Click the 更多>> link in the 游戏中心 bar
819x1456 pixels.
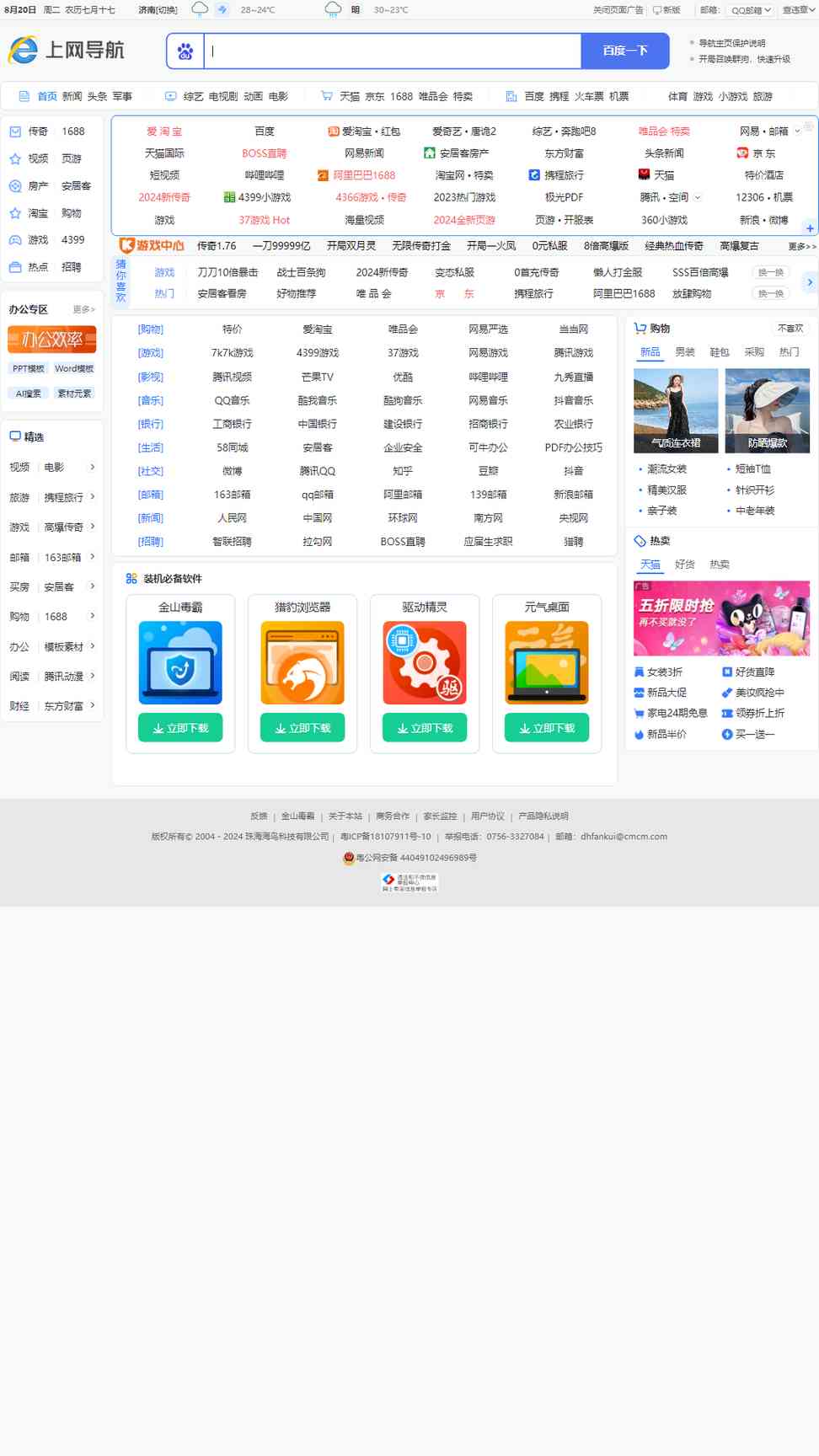tap(802, 246)
